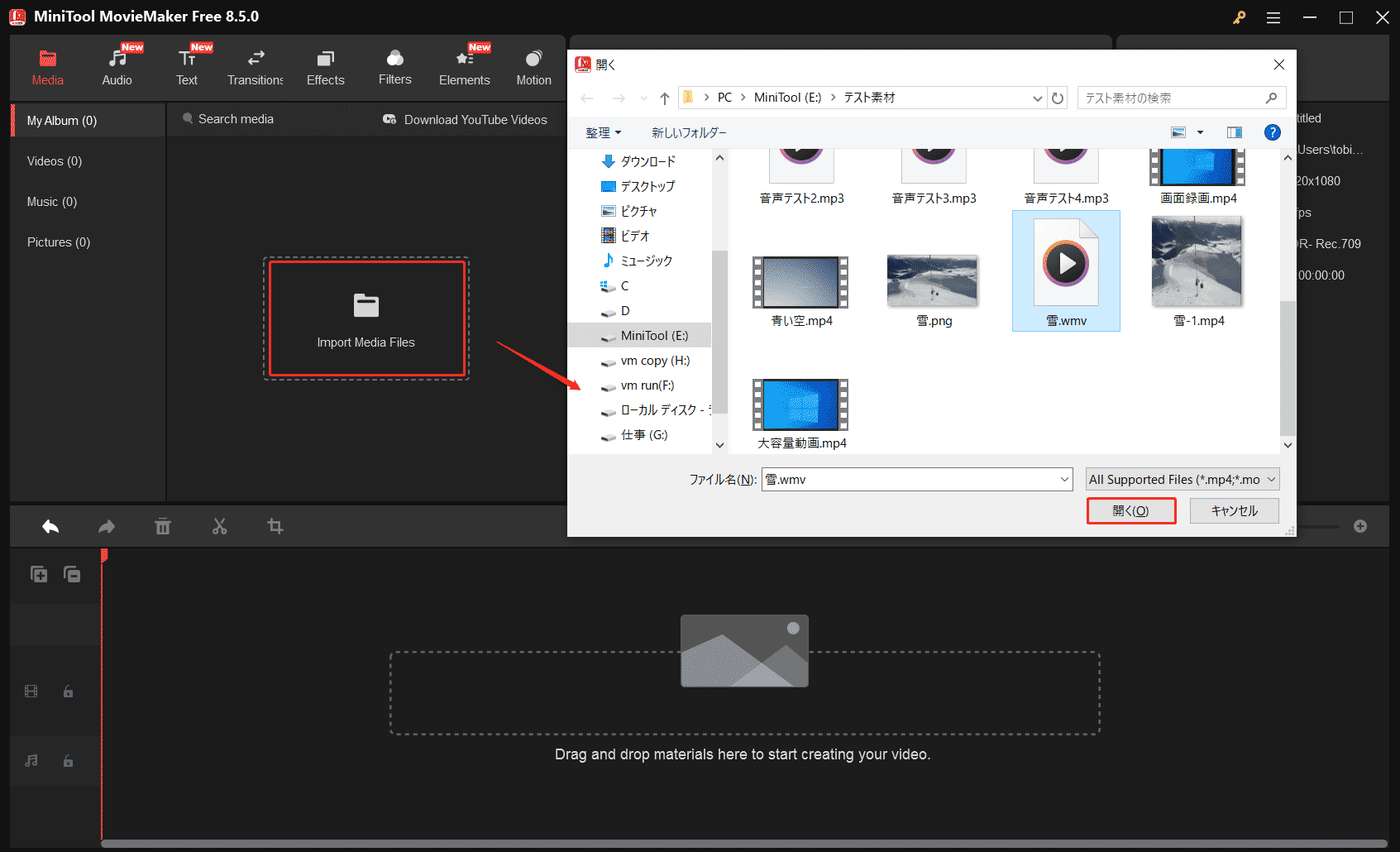Screen dimensions: 1400x852
Task: Open the Filters library
Action: [394, 65]
